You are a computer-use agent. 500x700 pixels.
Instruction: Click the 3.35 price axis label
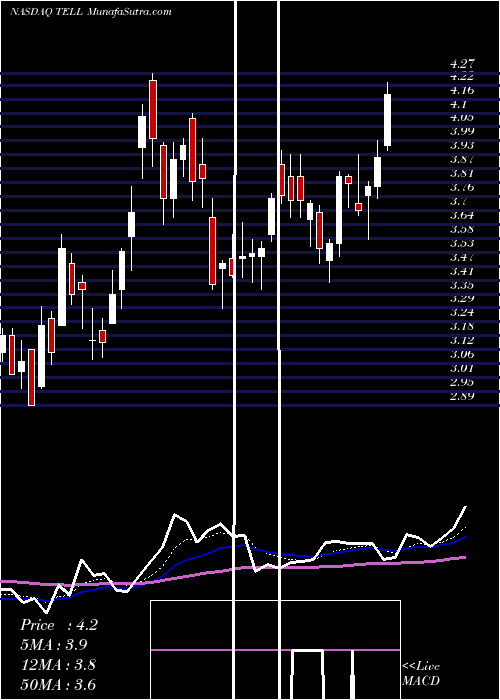coord(462,285)
